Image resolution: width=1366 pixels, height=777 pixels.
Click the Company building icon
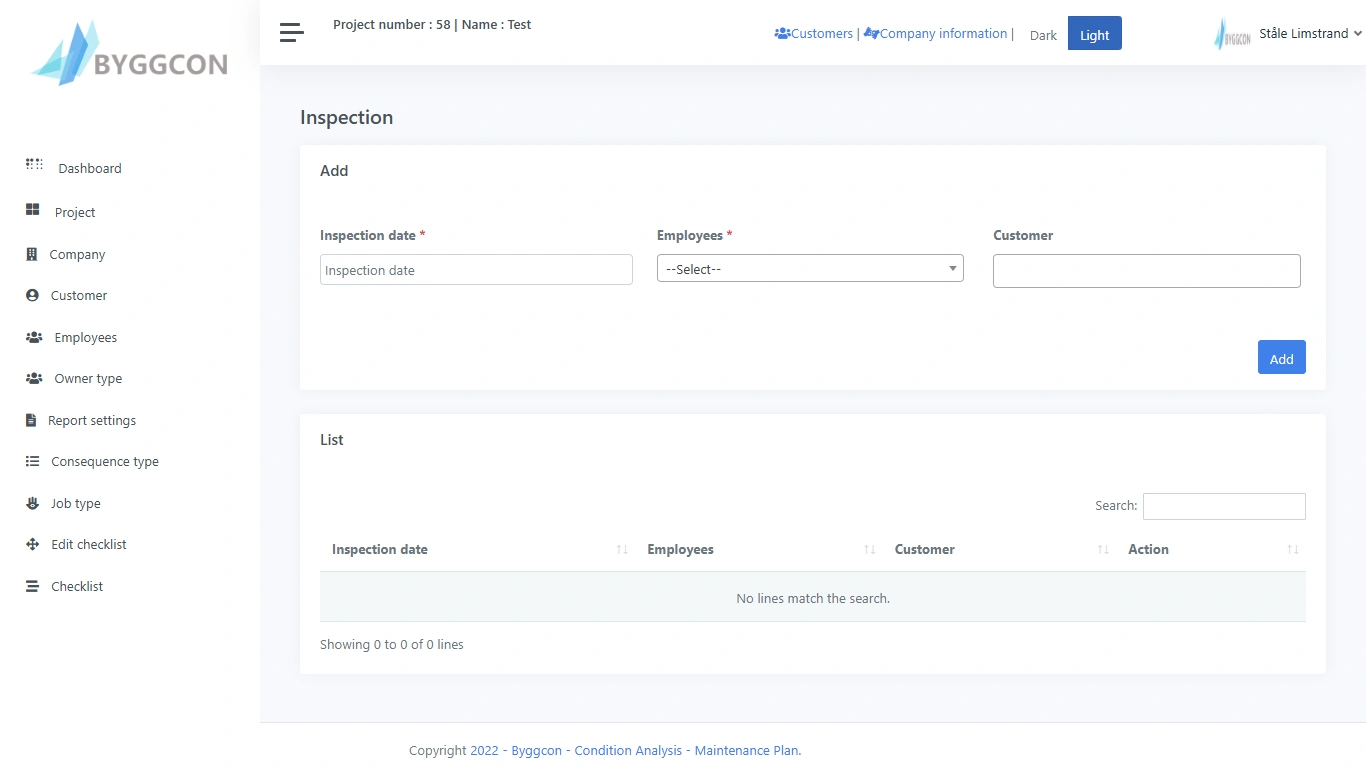pyautogui.click(x=31, y=254)
